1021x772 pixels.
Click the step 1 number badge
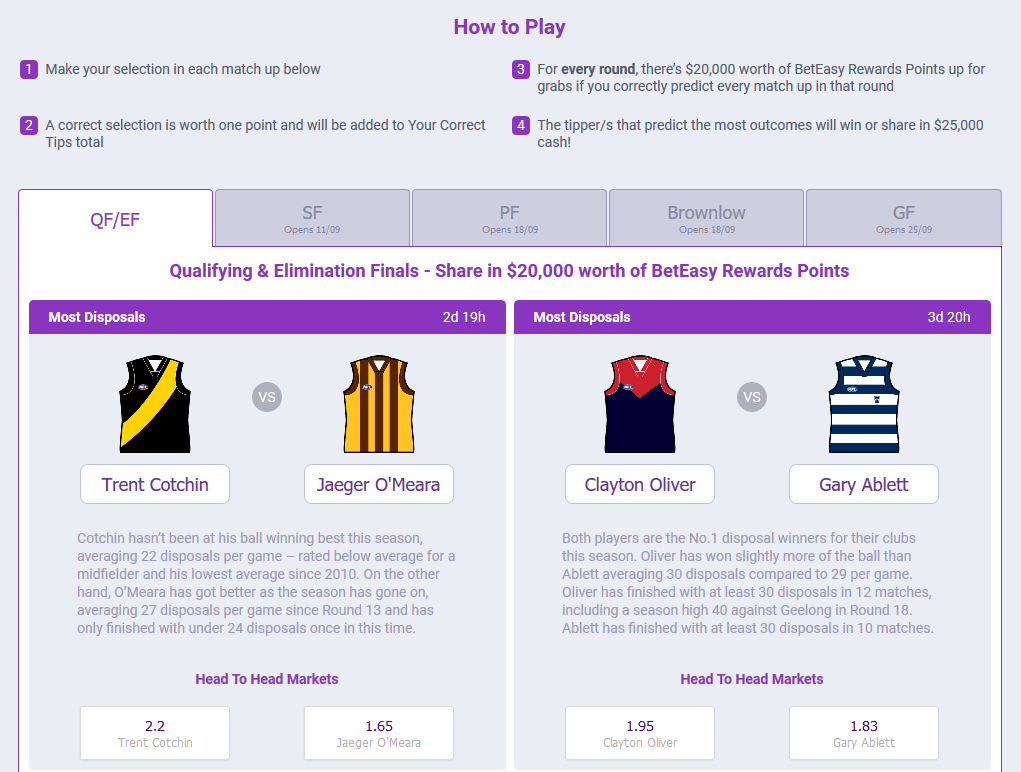point(29,69)
